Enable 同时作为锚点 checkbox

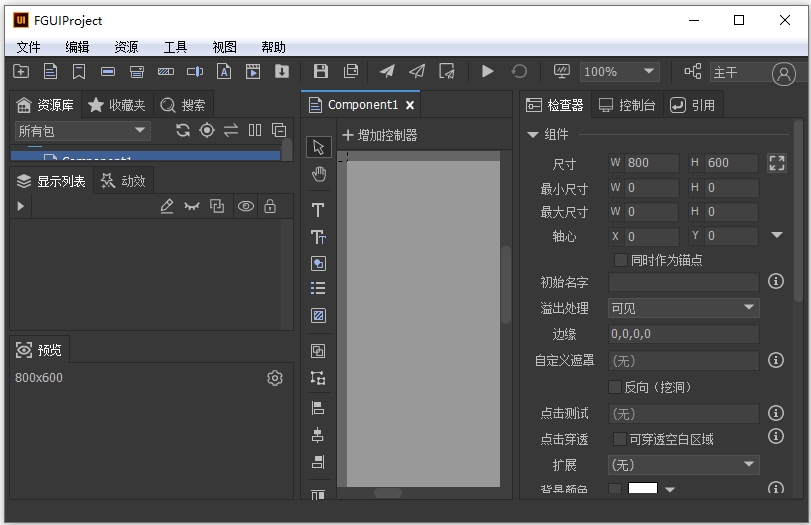tap(620, 260)
